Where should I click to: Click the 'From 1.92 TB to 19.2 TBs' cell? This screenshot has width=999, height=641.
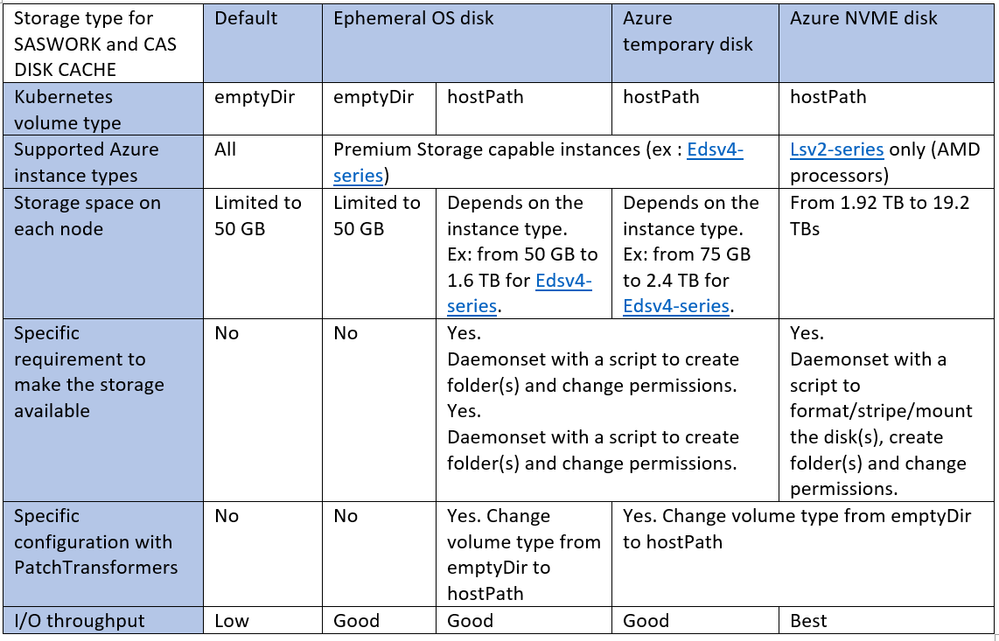click(x=880, y=215)
